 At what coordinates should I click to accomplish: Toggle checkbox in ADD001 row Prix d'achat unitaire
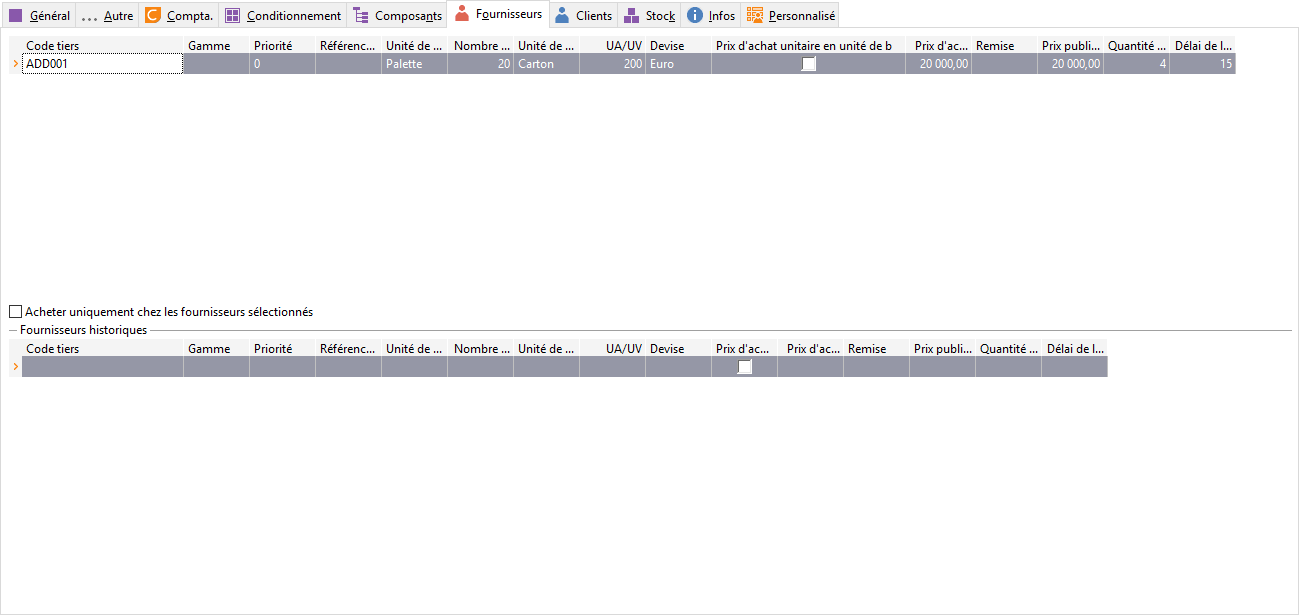point(809,64)
